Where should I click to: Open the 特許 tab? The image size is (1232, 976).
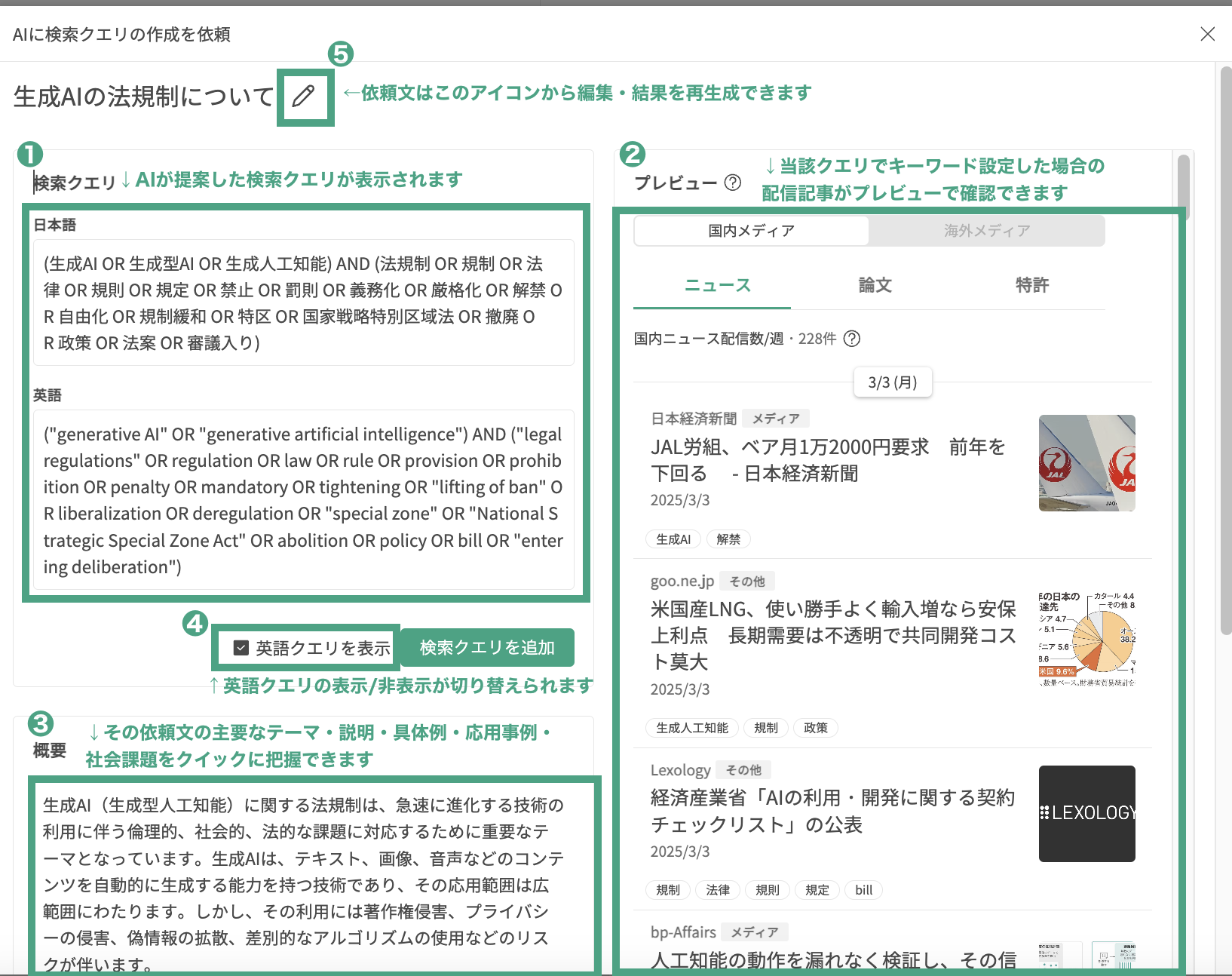click(1031, 285)
